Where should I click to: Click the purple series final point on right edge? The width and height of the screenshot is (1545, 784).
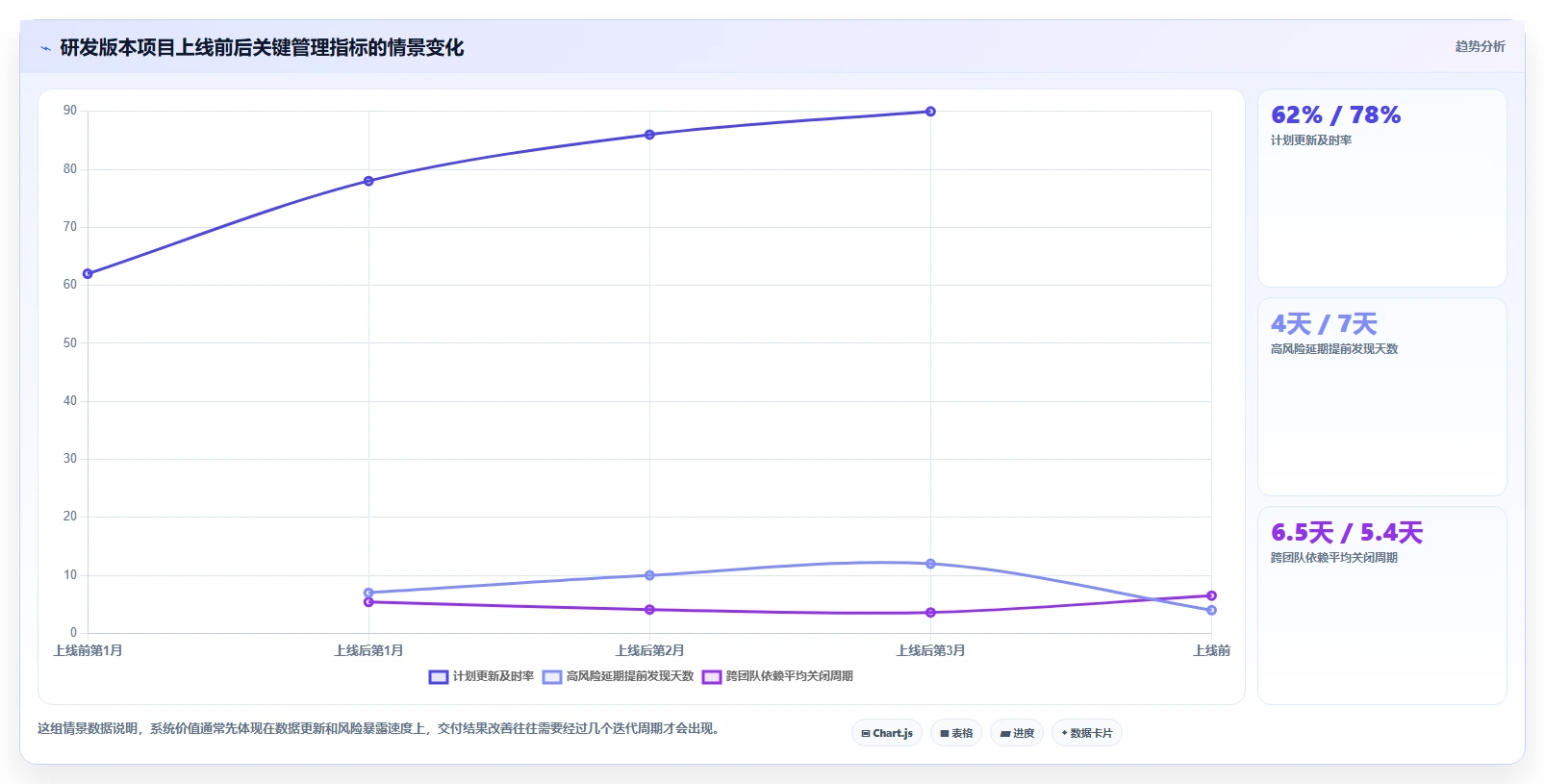(x=1211, y=595)
